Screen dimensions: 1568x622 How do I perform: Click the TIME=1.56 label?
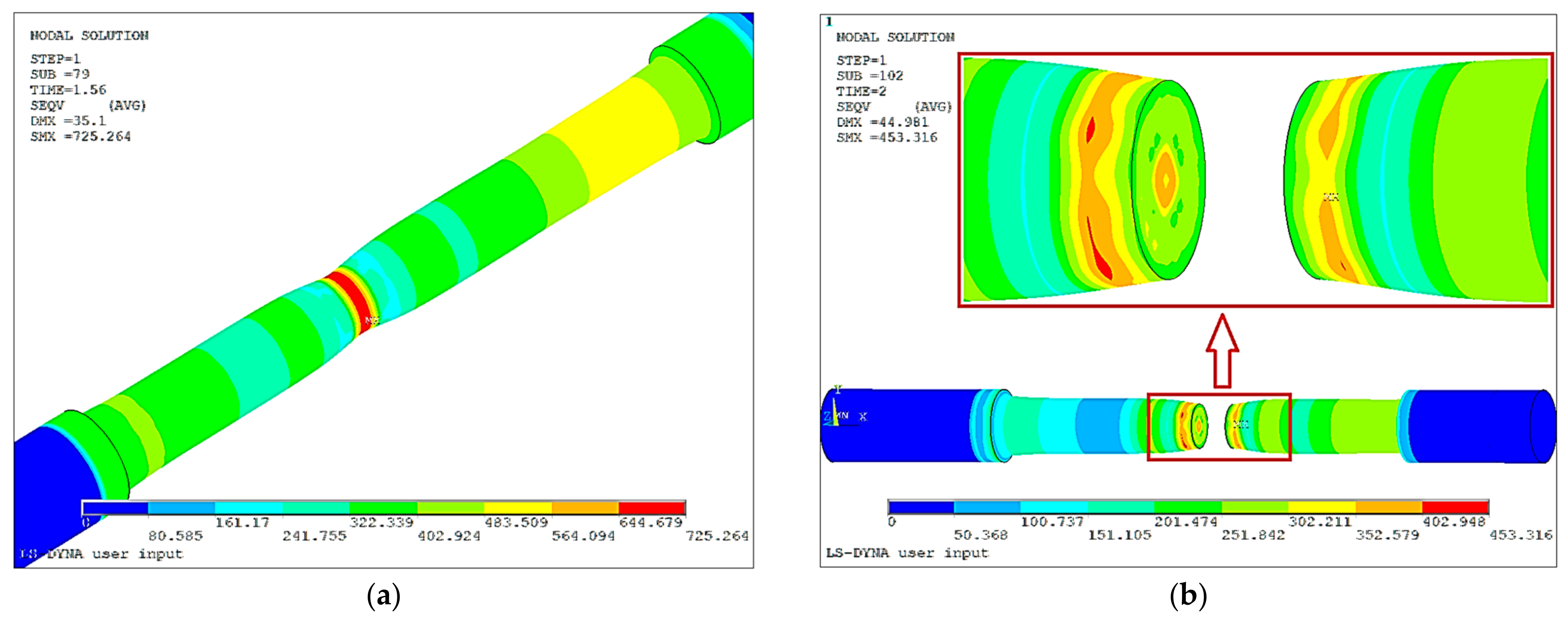(68, 90)
